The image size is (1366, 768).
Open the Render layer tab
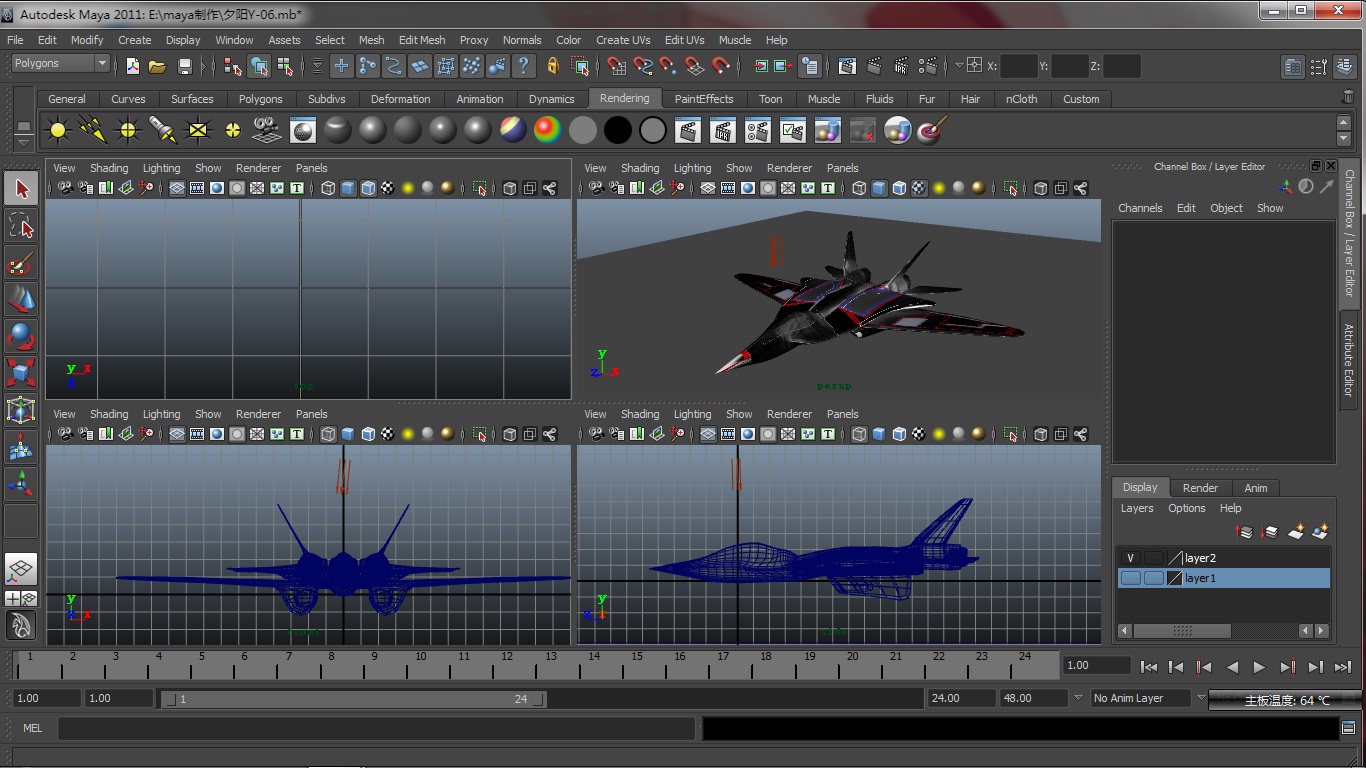click(1200, 488)
